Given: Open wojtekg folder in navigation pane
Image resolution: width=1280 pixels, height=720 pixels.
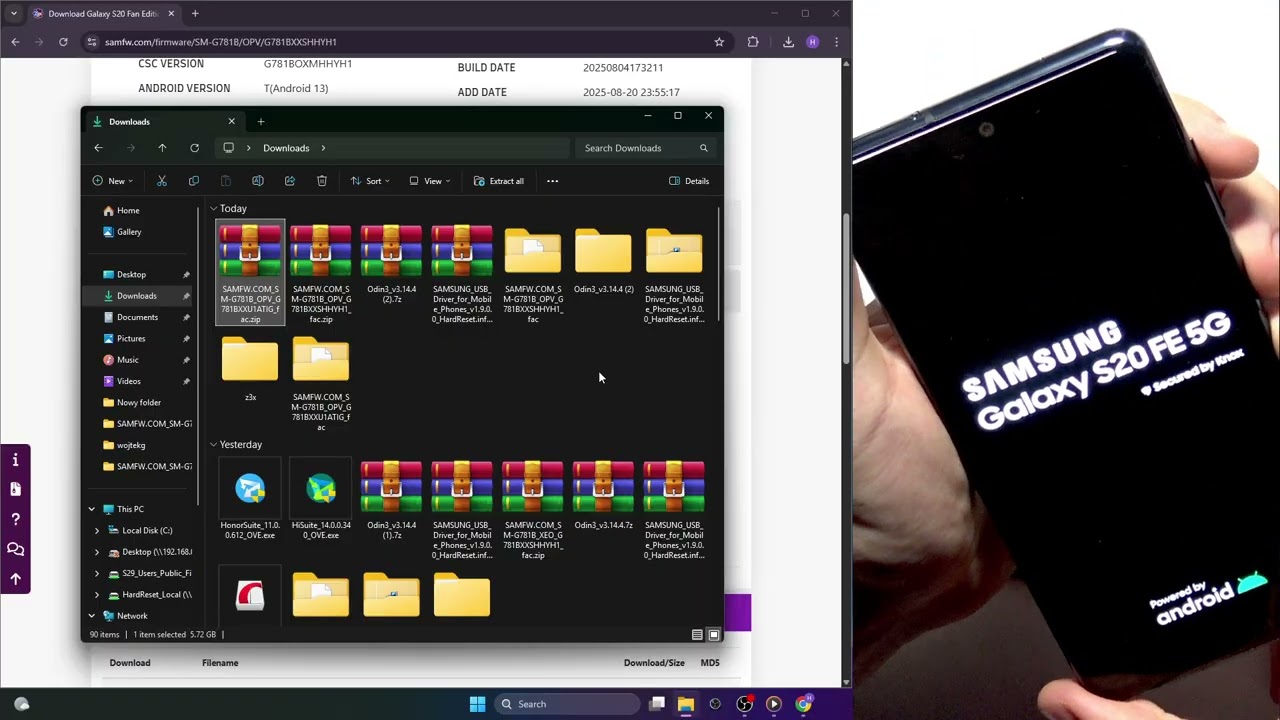Looking at the screenshot, I should pyautogui.click(x=131, y=445).
